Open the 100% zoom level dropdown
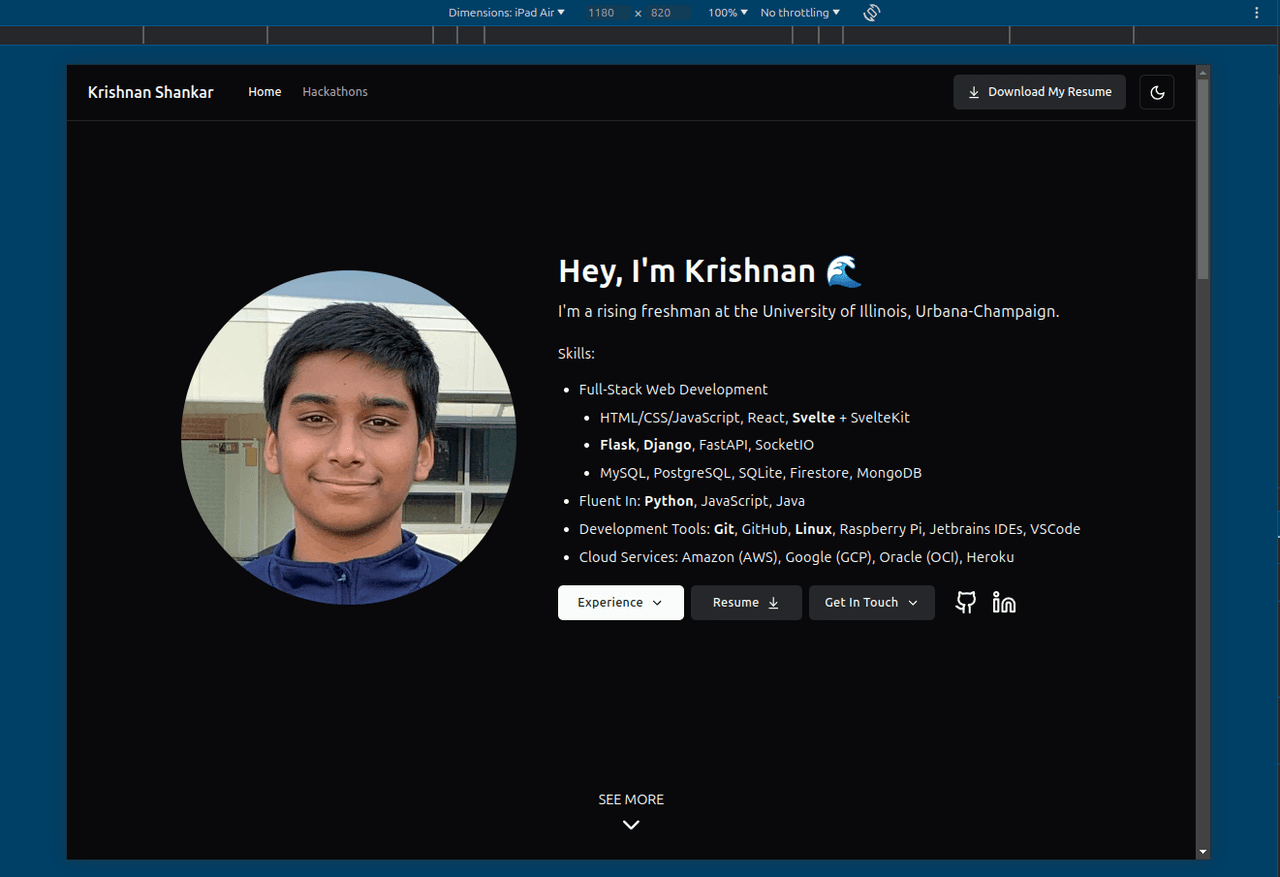Screen dimensions: 1280x877 coord(728,13)
